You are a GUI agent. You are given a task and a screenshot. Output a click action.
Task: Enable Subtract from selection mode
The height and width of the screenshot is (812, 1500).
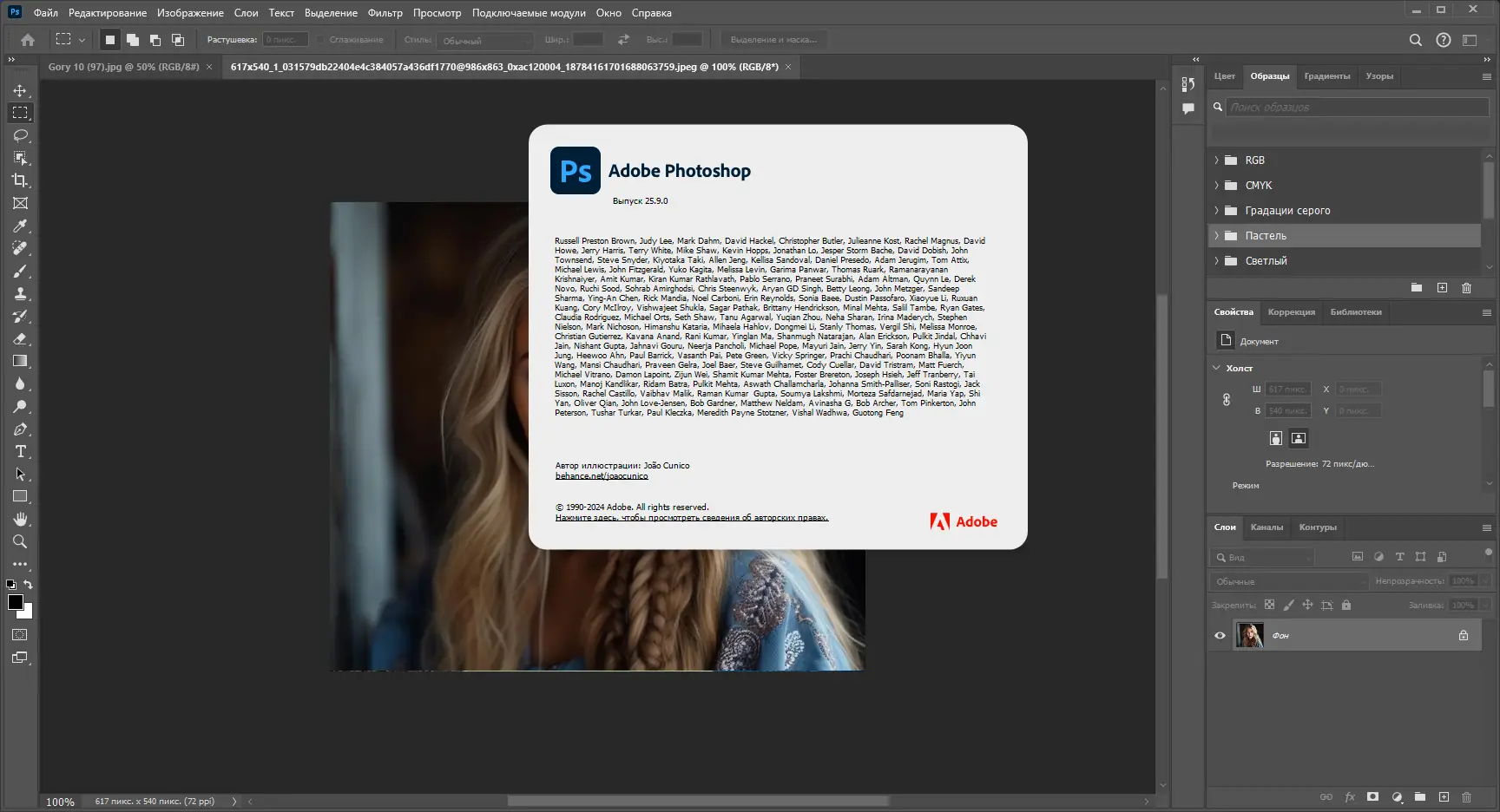[155, 40]
